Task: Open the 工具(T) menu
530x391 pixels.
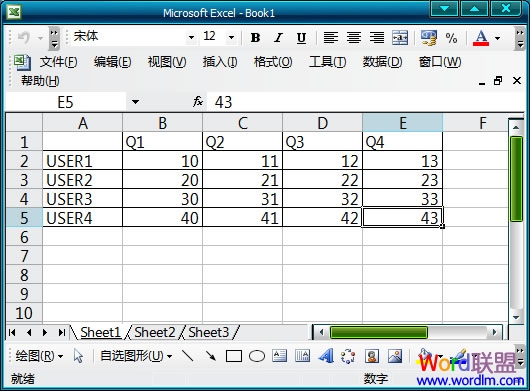Action: [x=327, y=62]
